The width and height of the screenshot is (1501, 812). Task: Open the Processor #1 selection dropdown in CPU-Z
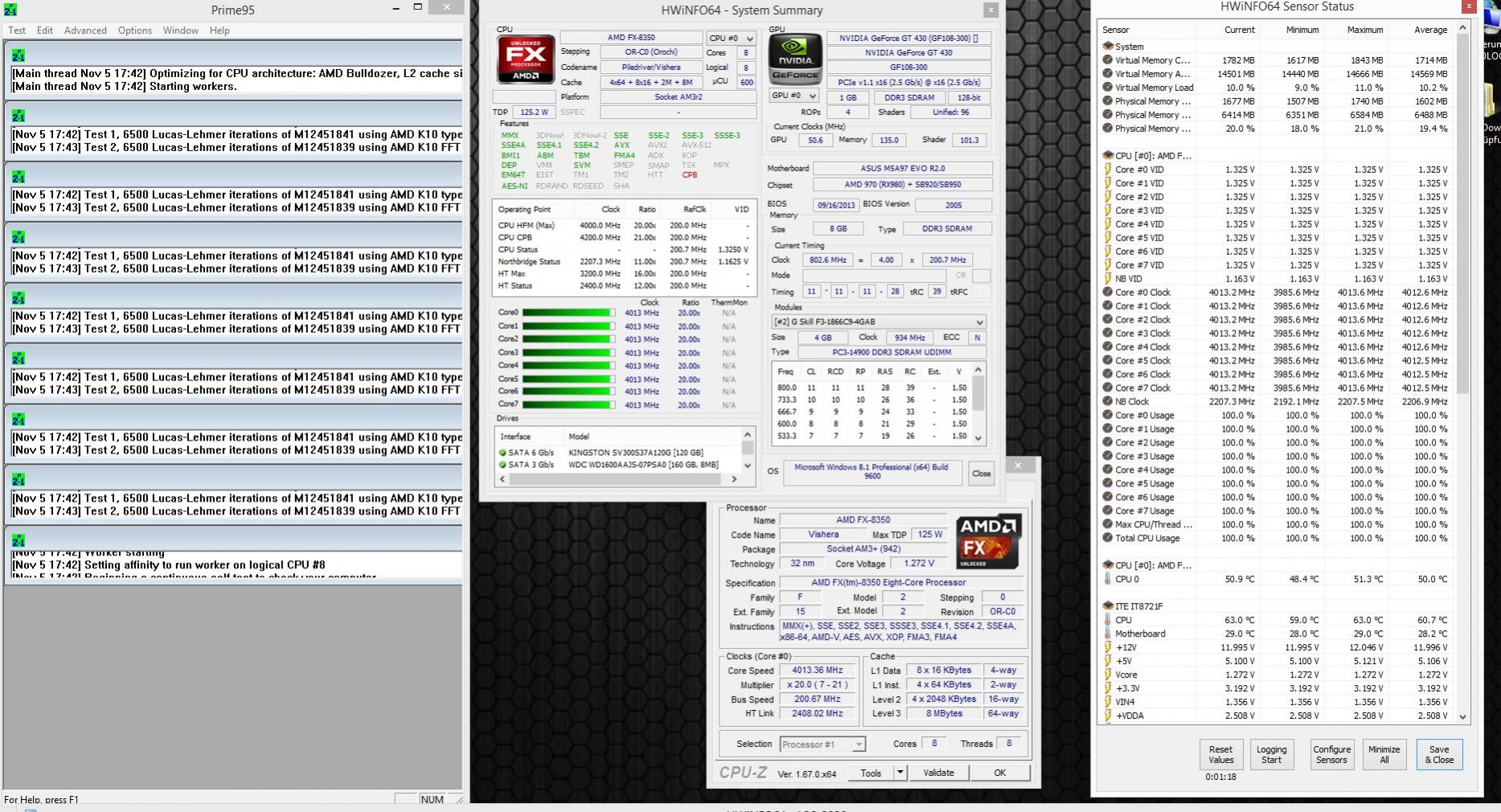822,744
